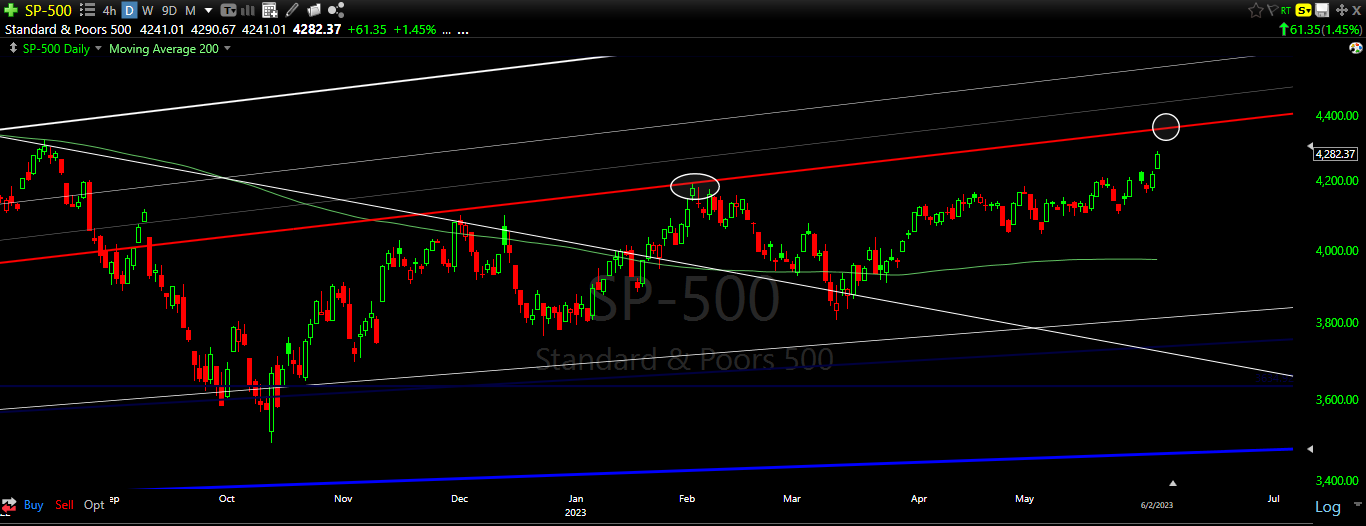The width and height of the screenshot is (1366, 526).
Task: Click the RT real-time data indicator
Action: pyautogui.click(x=1285, y=9)
